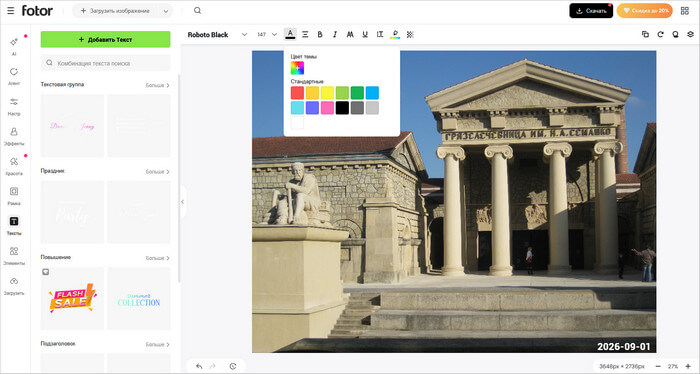The width and height of the screenshot is (700, 374).
Task: Toggle bold formatting
Action: [320, 34]
